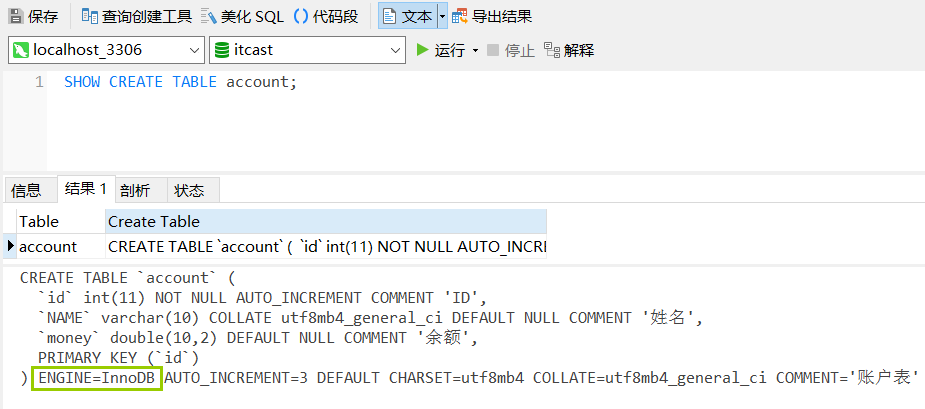The image size is (925, 409).
Task: Click the Explain (解释) button
Action: point(569,50)
